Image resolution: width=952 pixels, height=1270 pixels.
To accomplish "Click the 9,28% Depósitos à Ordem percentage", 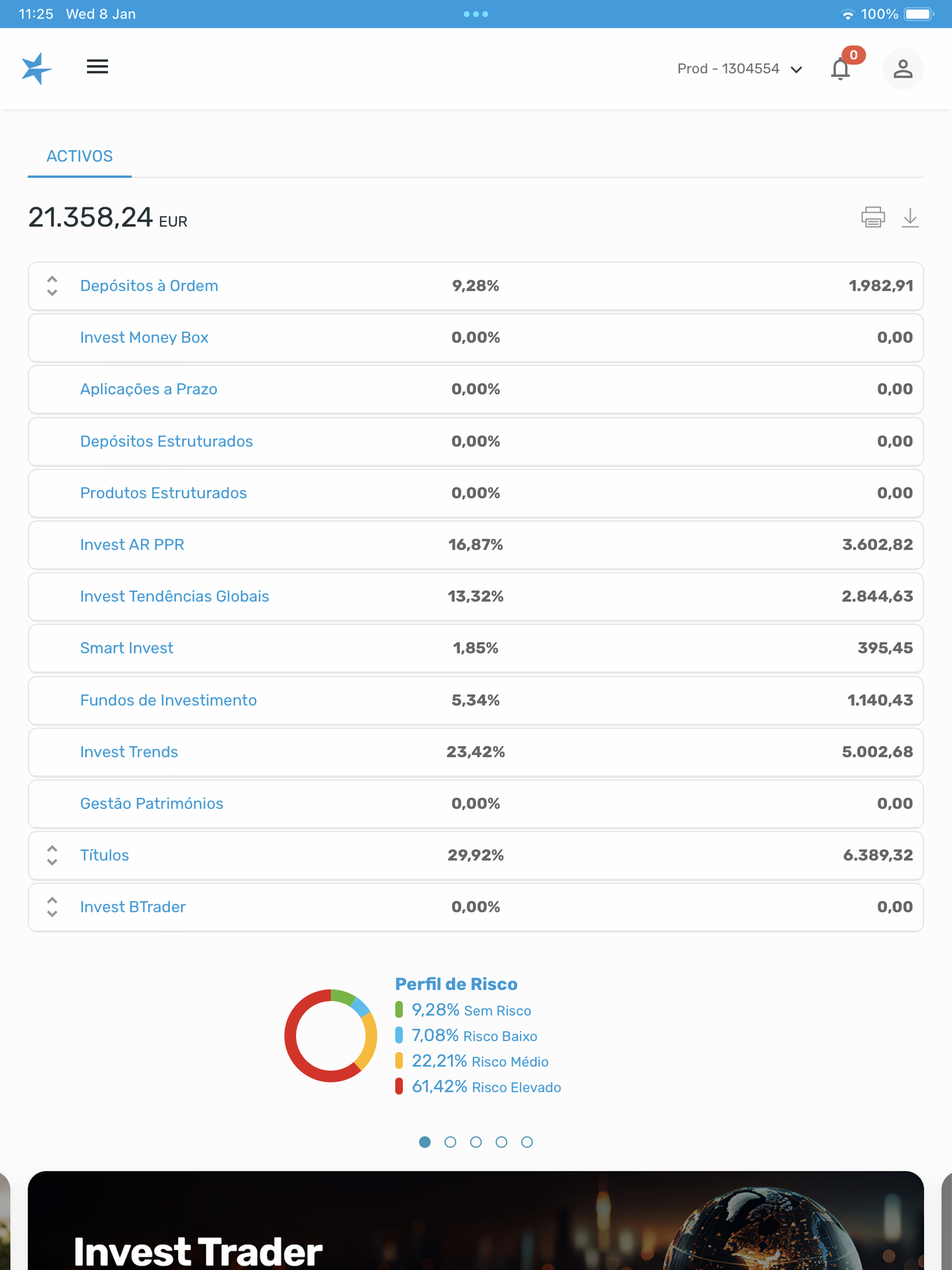I will coord(476,286).
